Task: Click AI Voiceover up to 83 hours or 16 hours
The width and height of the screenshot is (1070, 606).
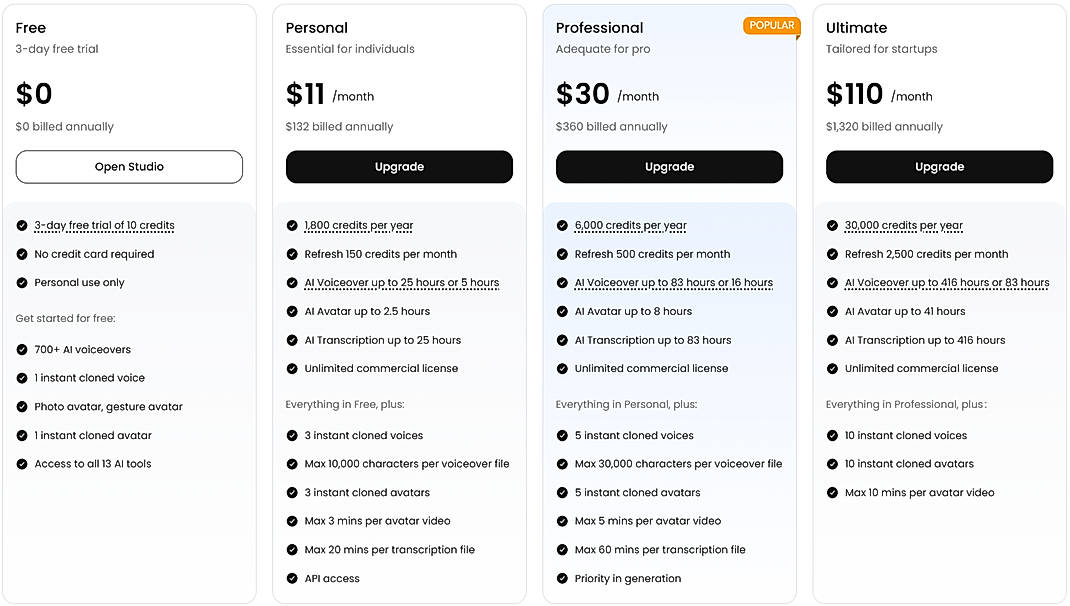Action: 675,282
